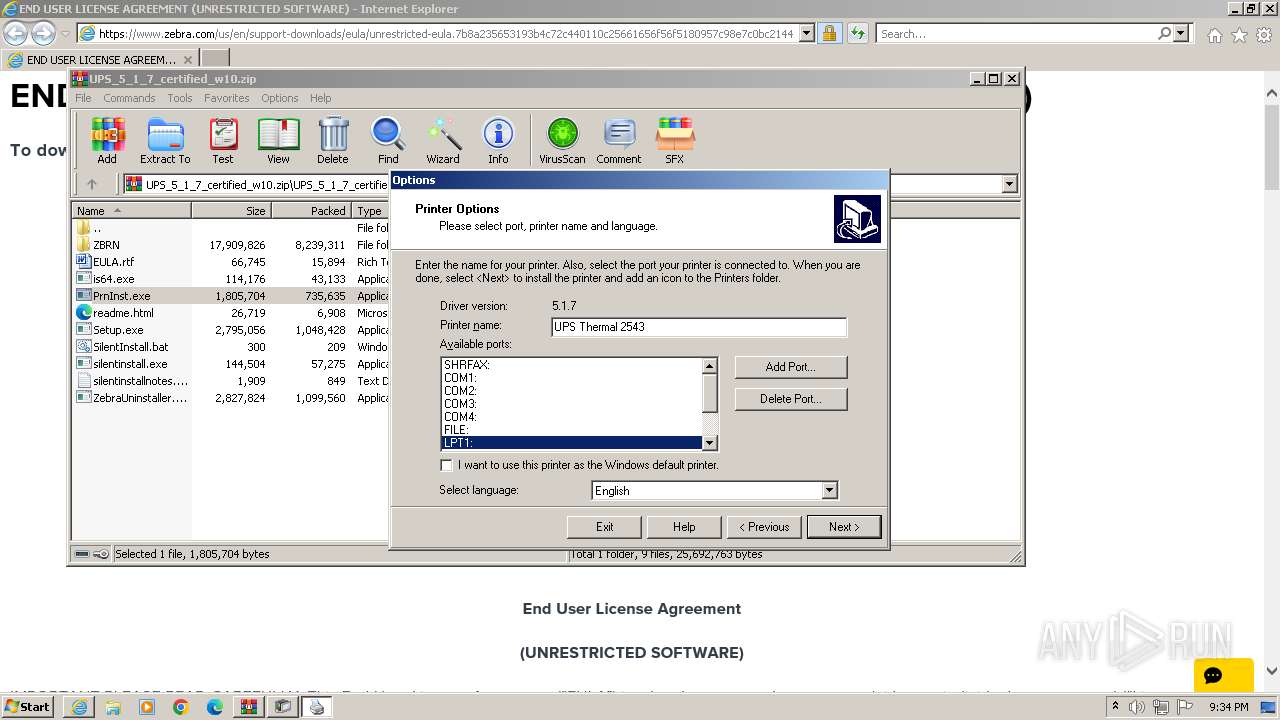Screen dimensions: 1280x720
Task: Click the refresh icon in address bar
Action: [857, 33]
